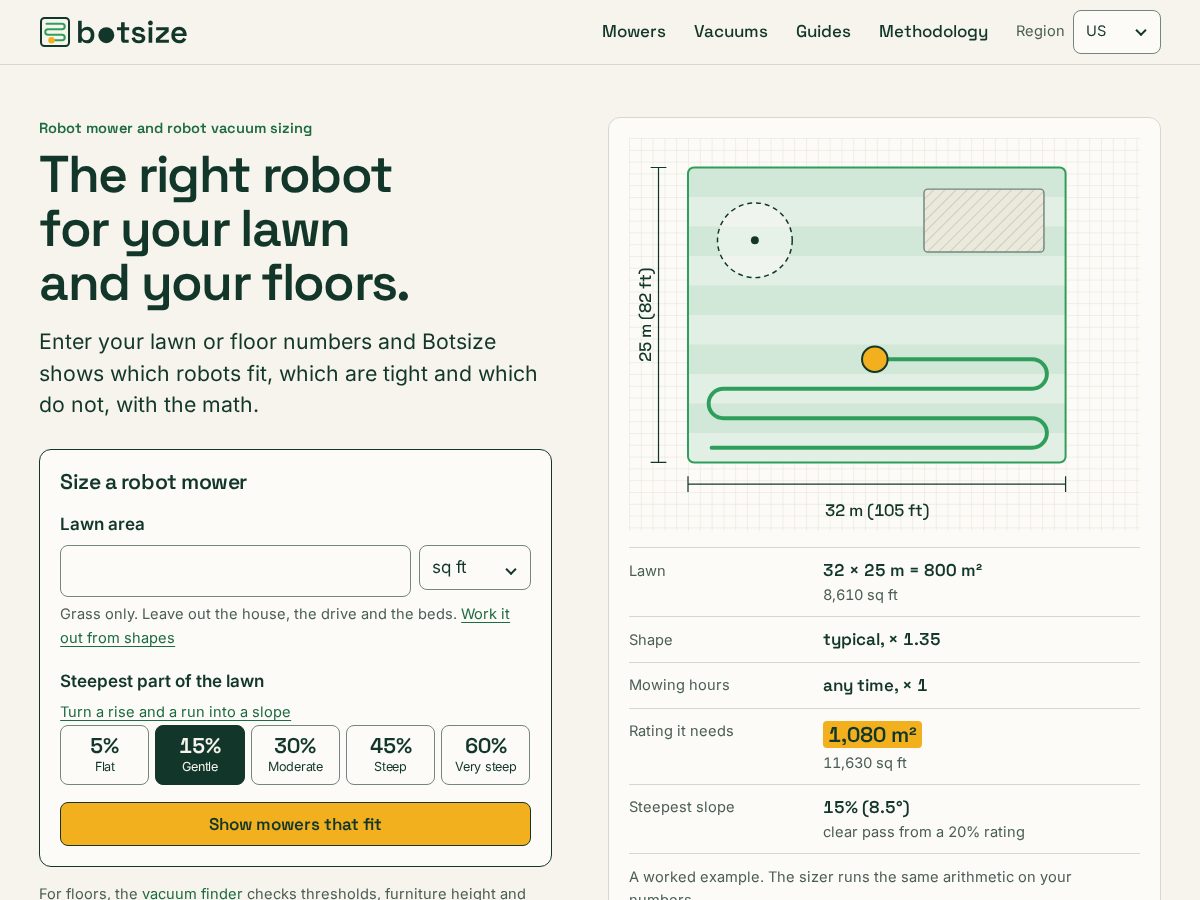1200x900 pixels.
Task: Click 'clear pass from a 20% rating' text
Action: coord(924,832)
